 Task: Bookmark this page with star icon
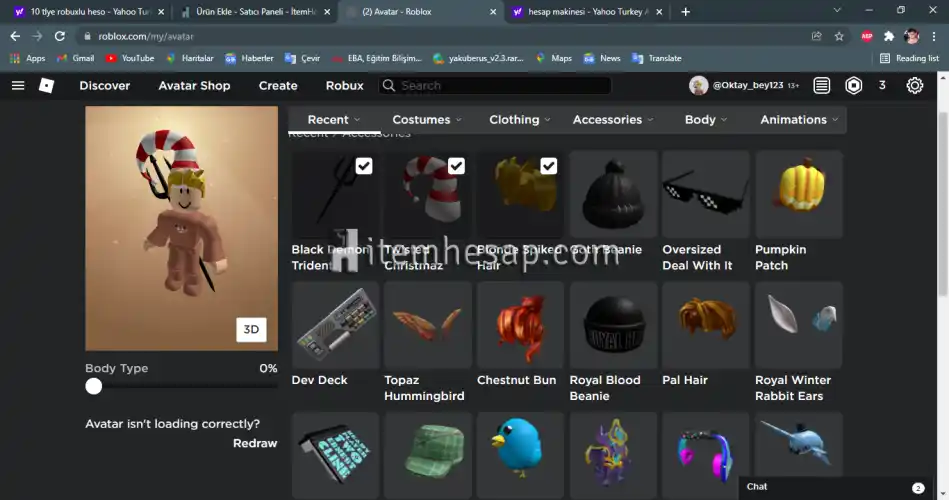coord(839,36)
